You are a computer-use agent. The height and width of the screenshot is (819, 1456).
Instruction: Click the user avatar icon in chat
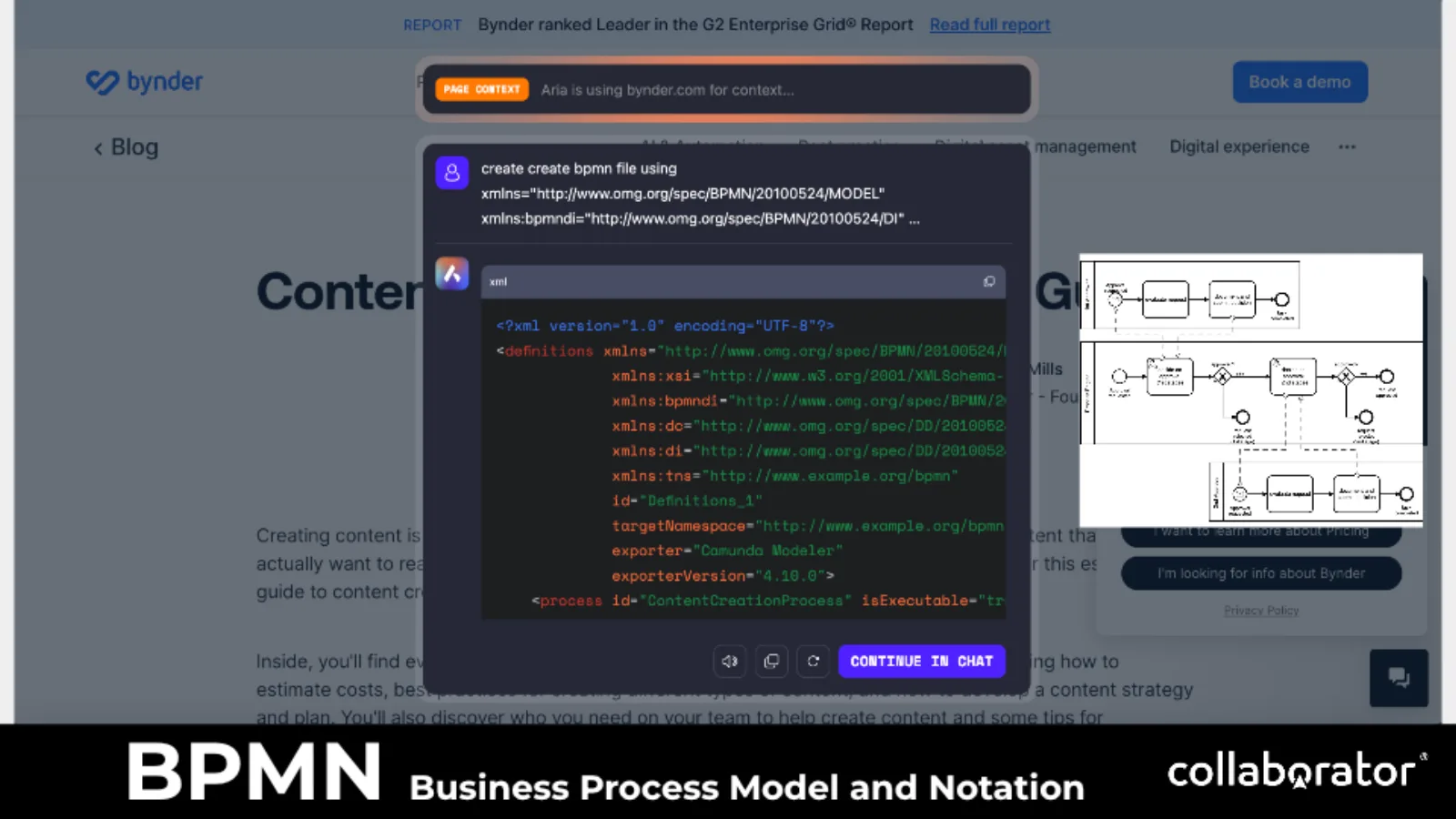[452, 172]
